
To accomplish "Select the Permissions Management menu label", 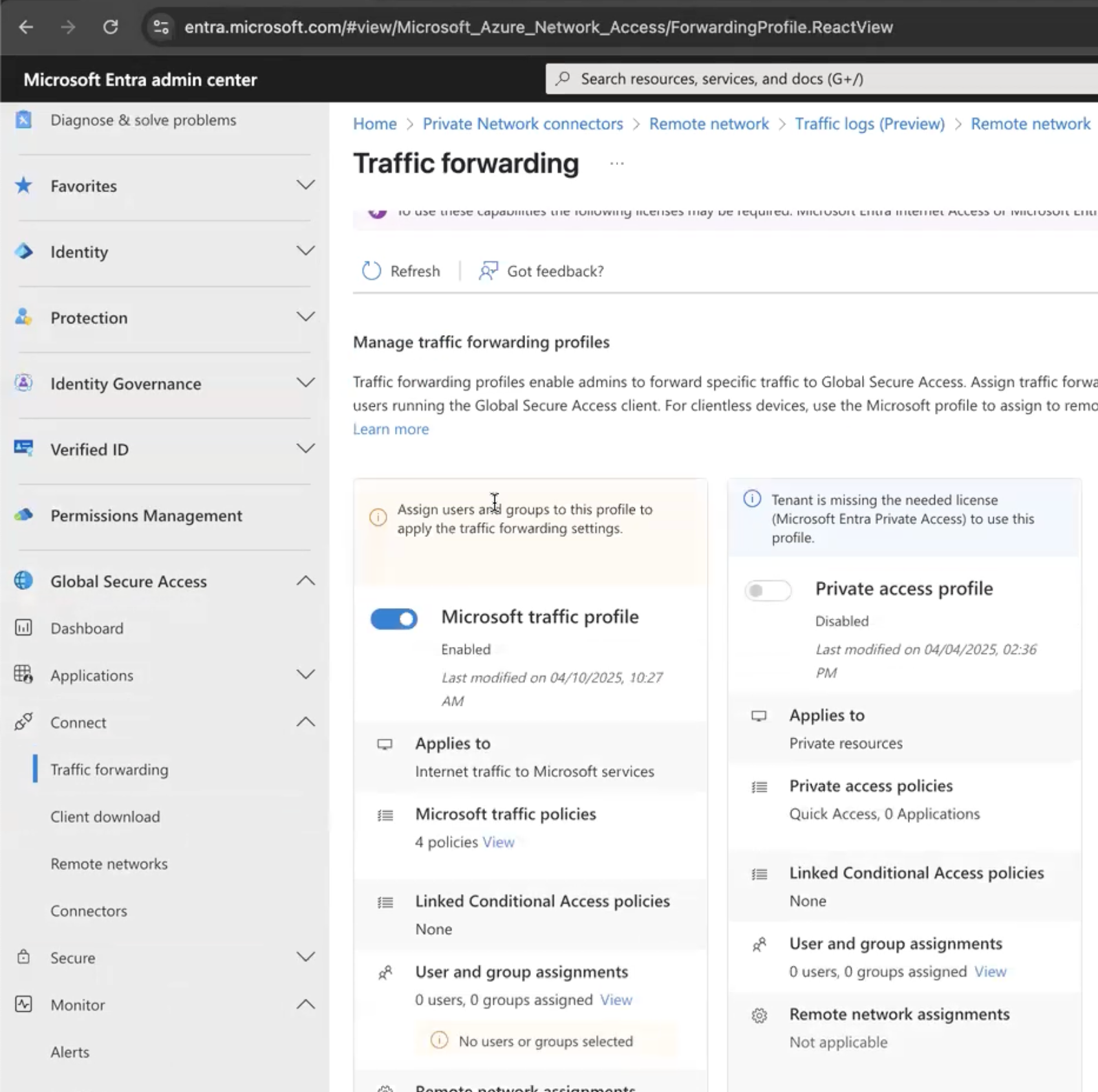I will (x=147, y=516).
